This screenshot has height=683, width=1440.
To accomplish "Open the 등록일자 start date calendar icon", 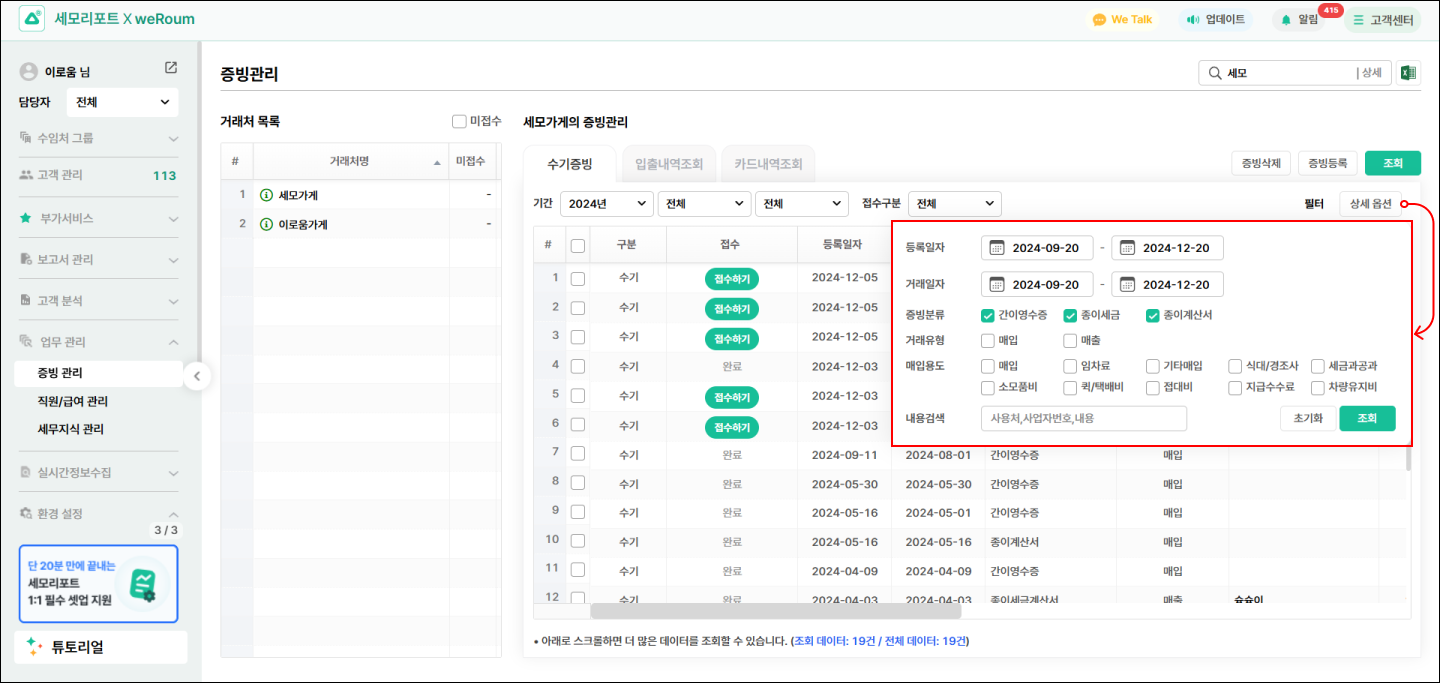I will click(x=997, y=248).
